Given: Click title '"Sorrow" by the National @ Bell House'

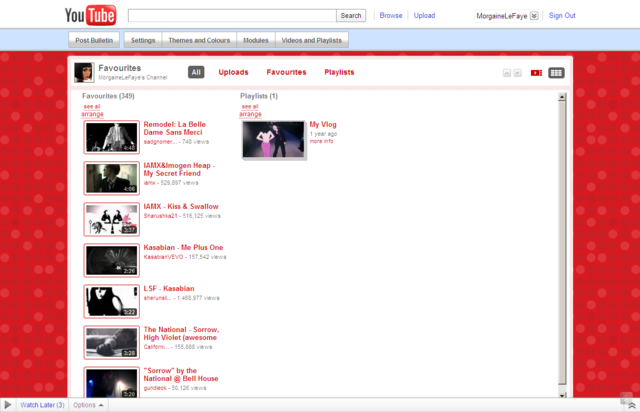Looking at the screenshot, I should (x=181, y=374).
